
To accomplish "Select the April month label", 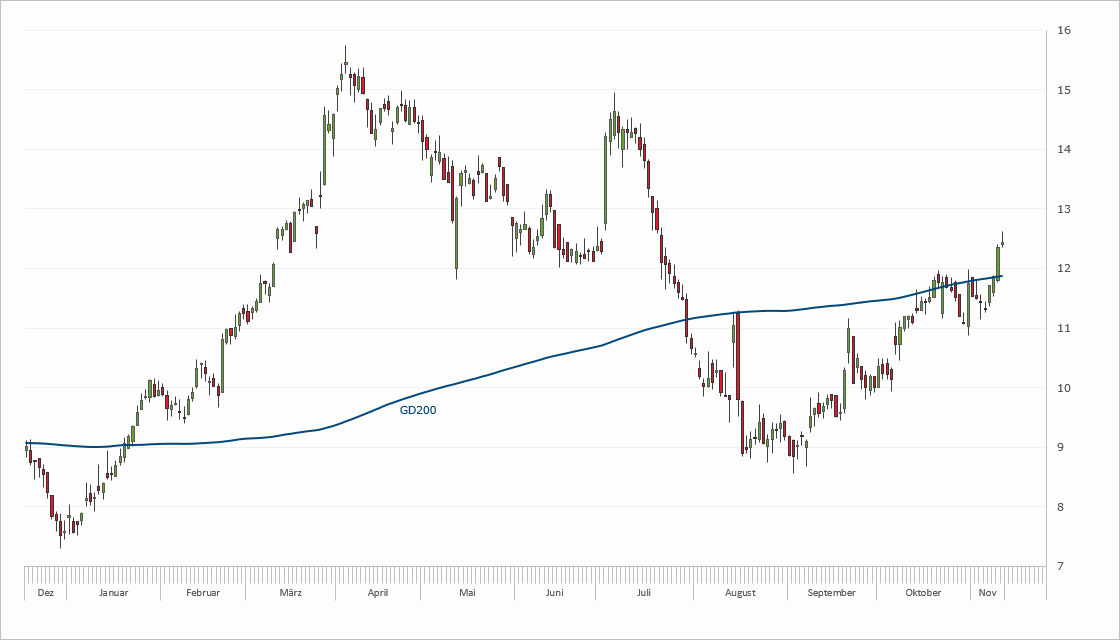I will point(378,593).
